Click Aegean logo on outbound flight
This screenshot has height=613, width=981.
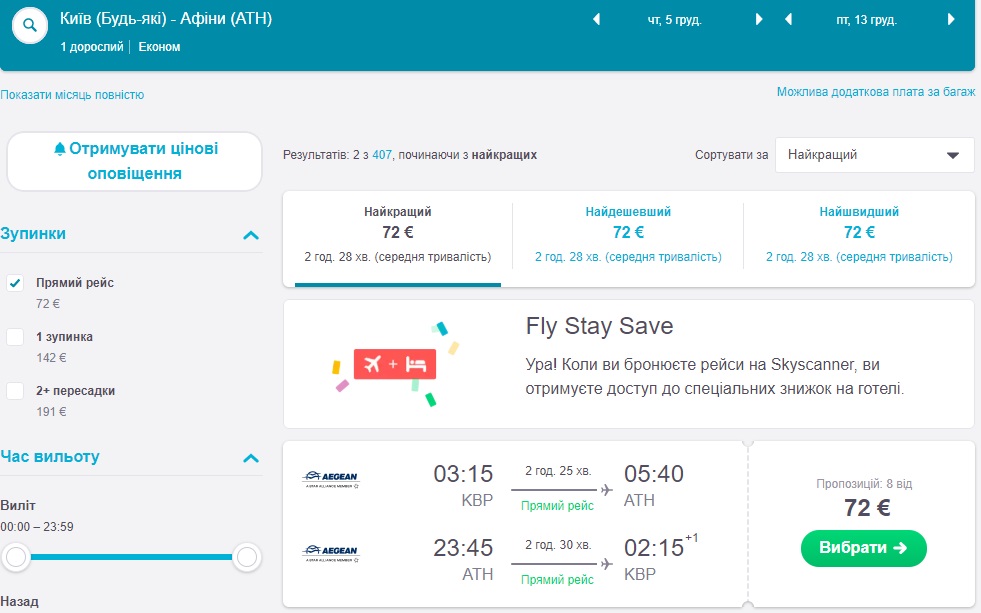click(330, 476)
